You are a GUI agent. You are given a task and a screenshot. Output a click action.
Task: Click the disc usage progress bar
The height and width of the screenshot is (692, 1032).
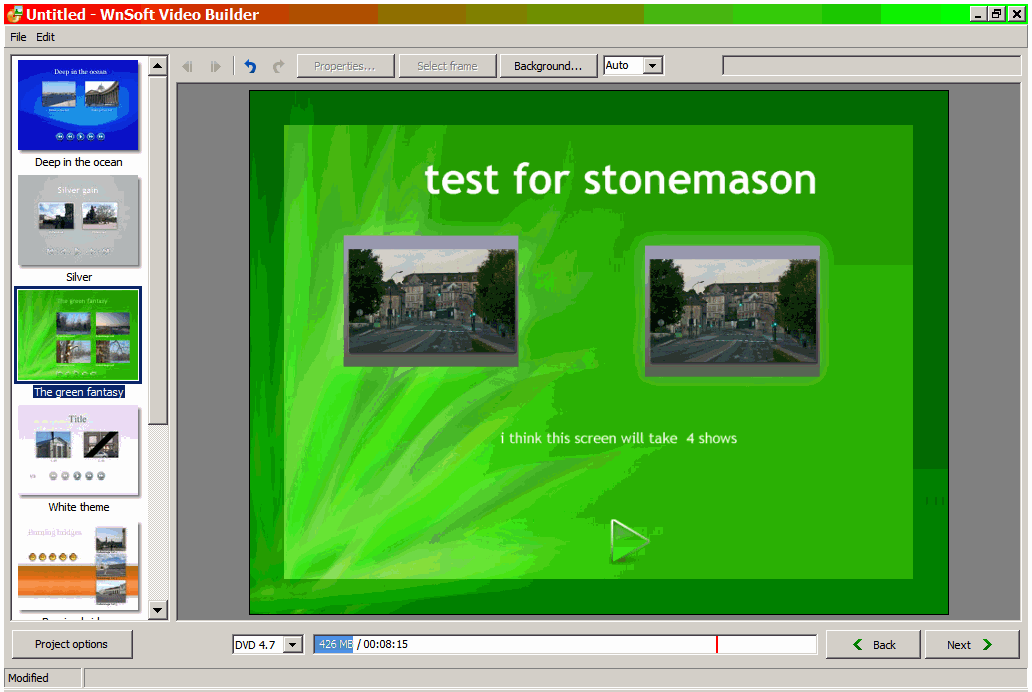(x=565, y=644)
